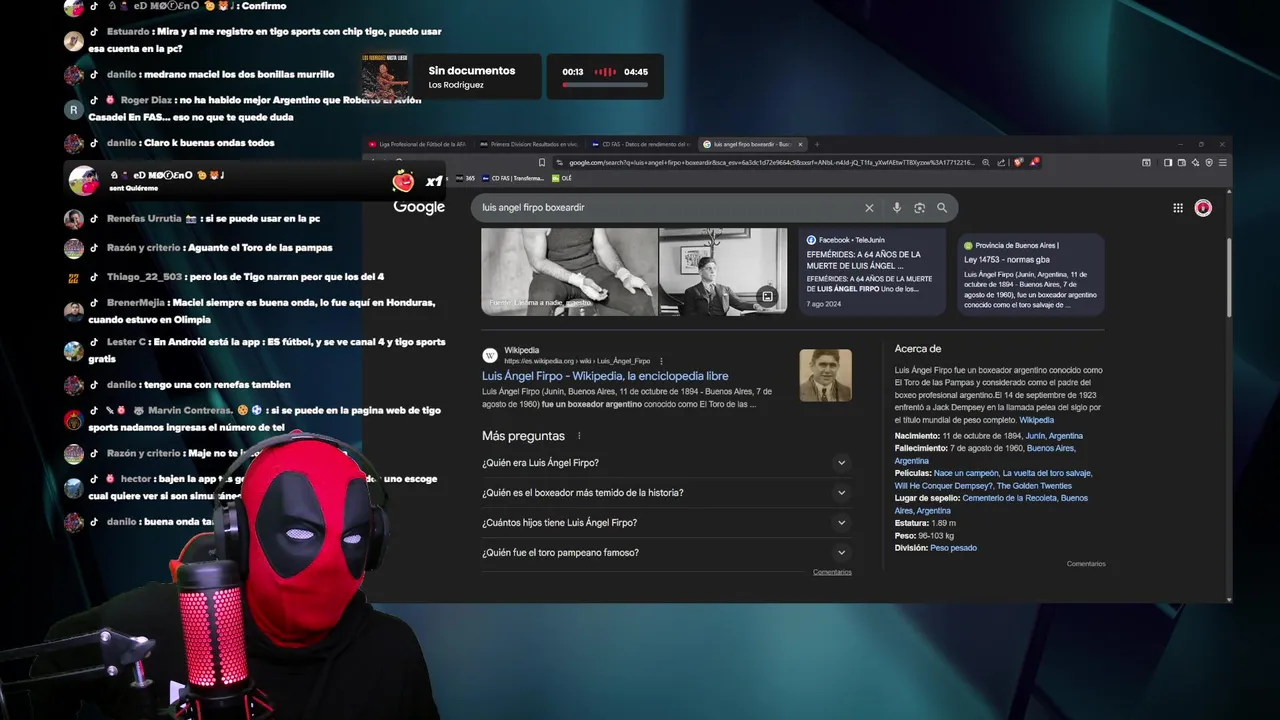Open the VPN shield icon in toolbar
This screenshot has width=1280, height=720.
coord(1209,162)
